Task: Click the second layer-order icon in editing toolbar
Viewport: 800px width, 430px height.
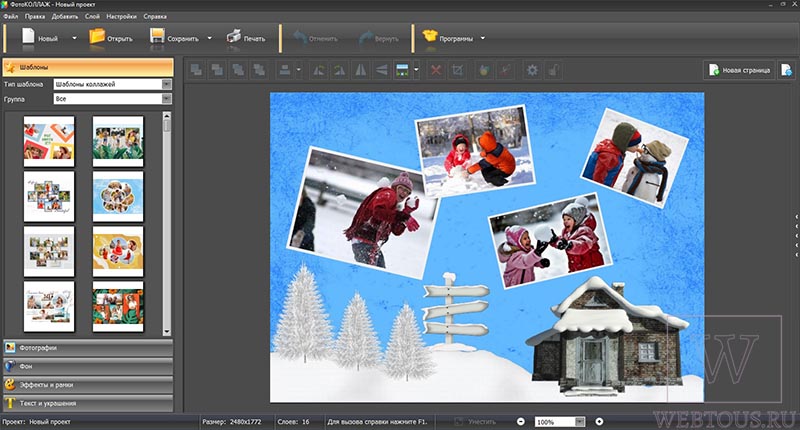Action: click(217, 70)
